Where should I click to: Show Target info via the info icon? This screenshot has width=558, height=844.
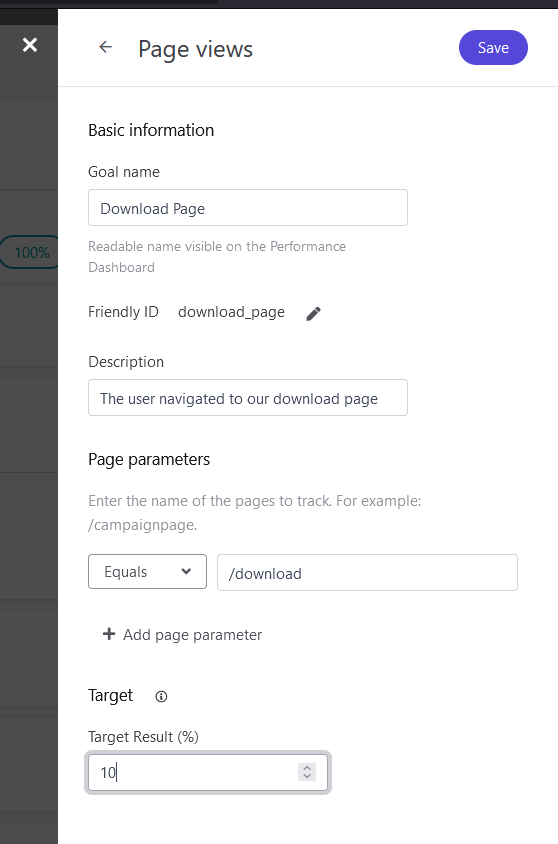161,697
